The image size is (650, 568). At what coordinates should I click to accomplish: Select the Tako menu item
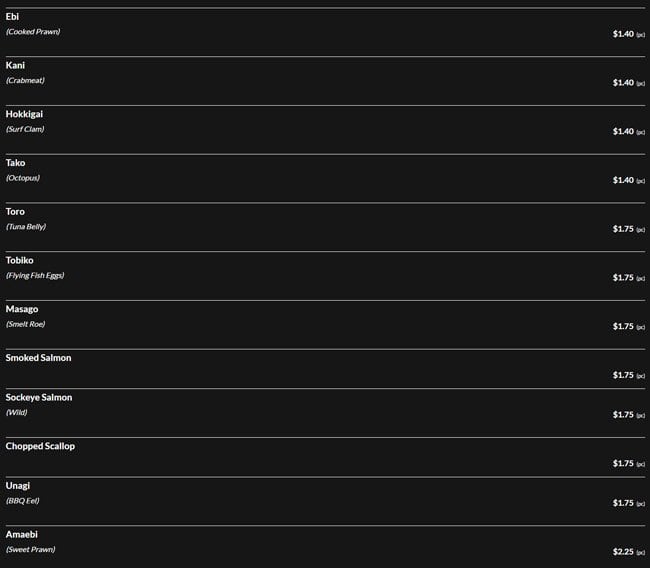[x=15, y=163]
